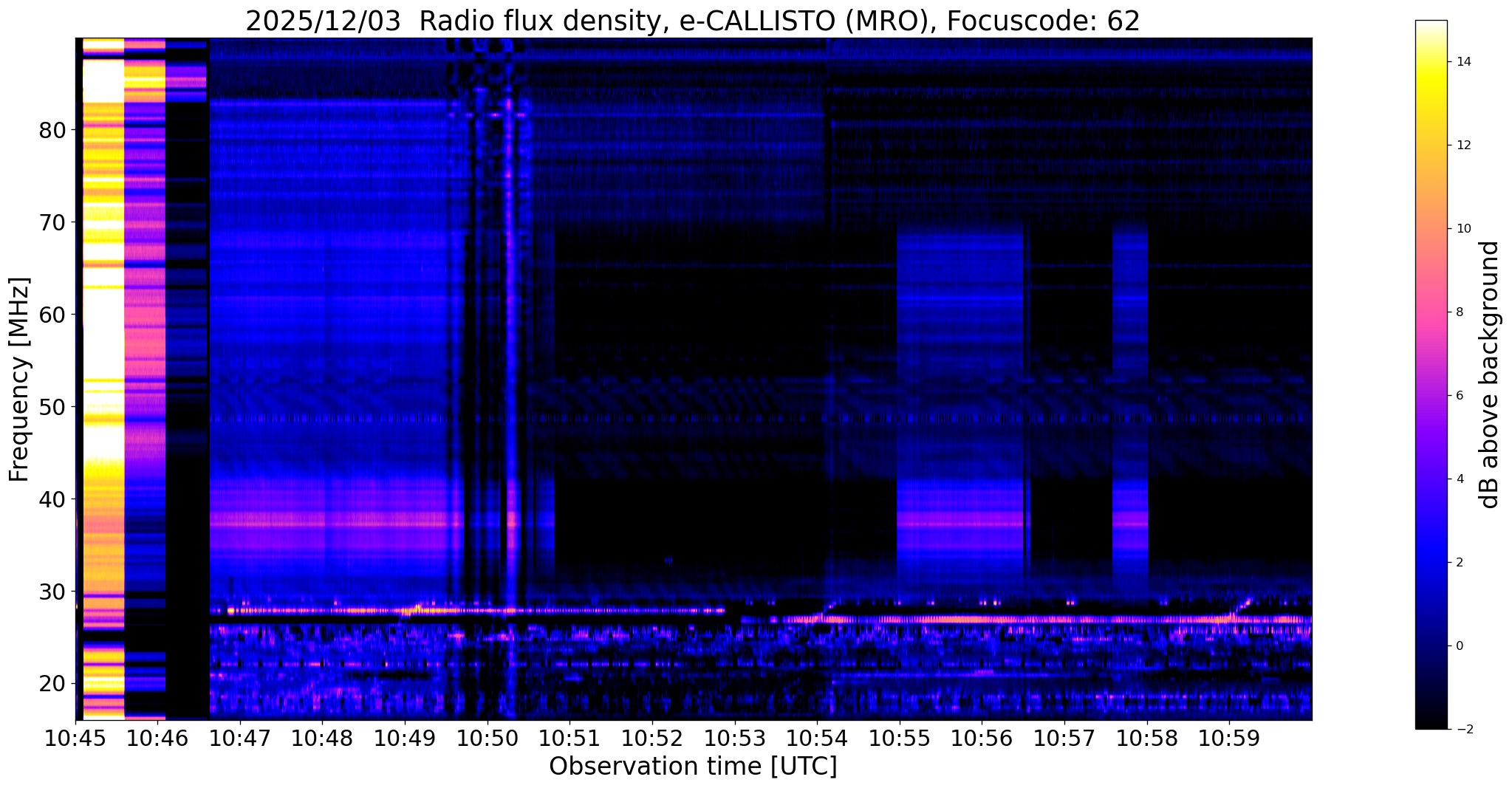This screenshot has height=788, width=1512.
Task: Click the 20 MHz frequency tick label
Action: click(x=52, y=683)
